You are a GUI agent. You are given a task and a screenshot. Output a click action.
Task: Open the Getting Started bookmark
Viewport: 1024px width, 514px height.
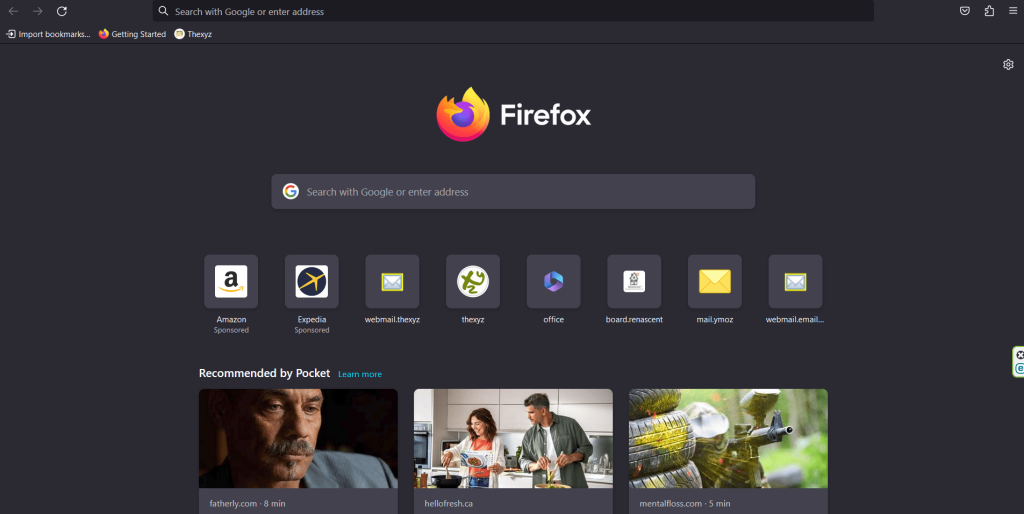tap(133, 34)
